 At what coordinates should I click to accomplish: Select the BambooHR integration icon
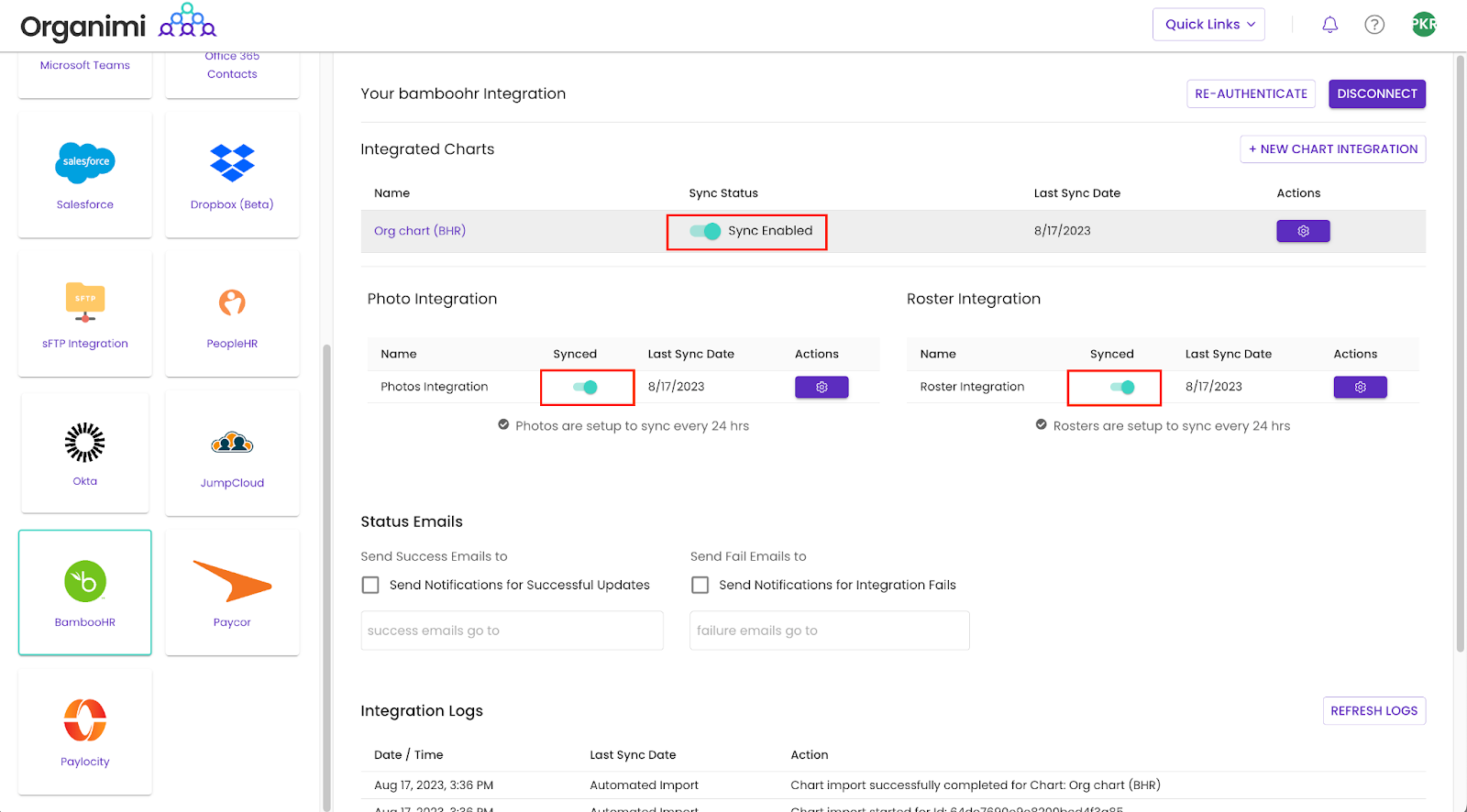click(x=85, y=581)
